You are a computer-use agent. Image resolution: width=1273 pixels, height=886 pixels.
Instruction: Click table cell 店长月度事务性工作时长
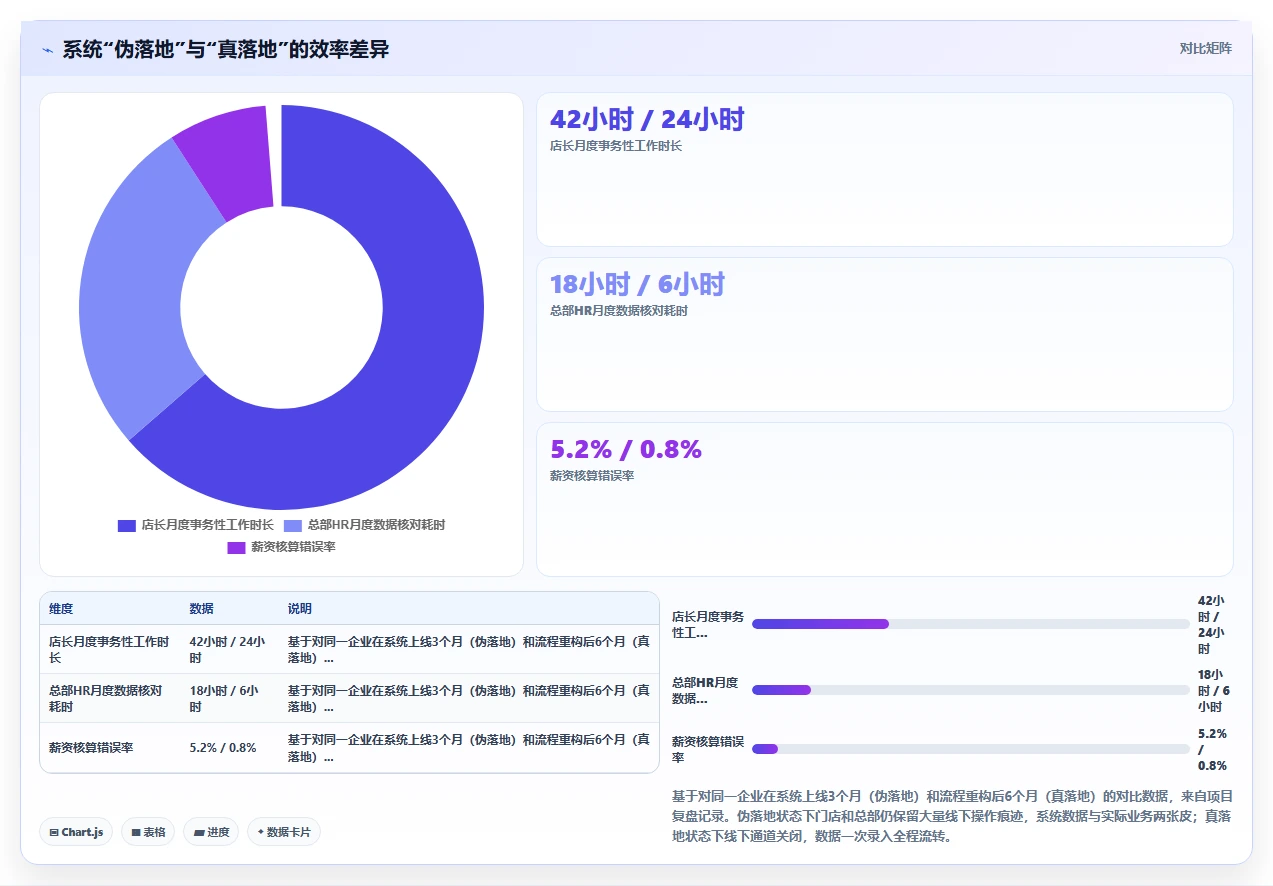109,650
